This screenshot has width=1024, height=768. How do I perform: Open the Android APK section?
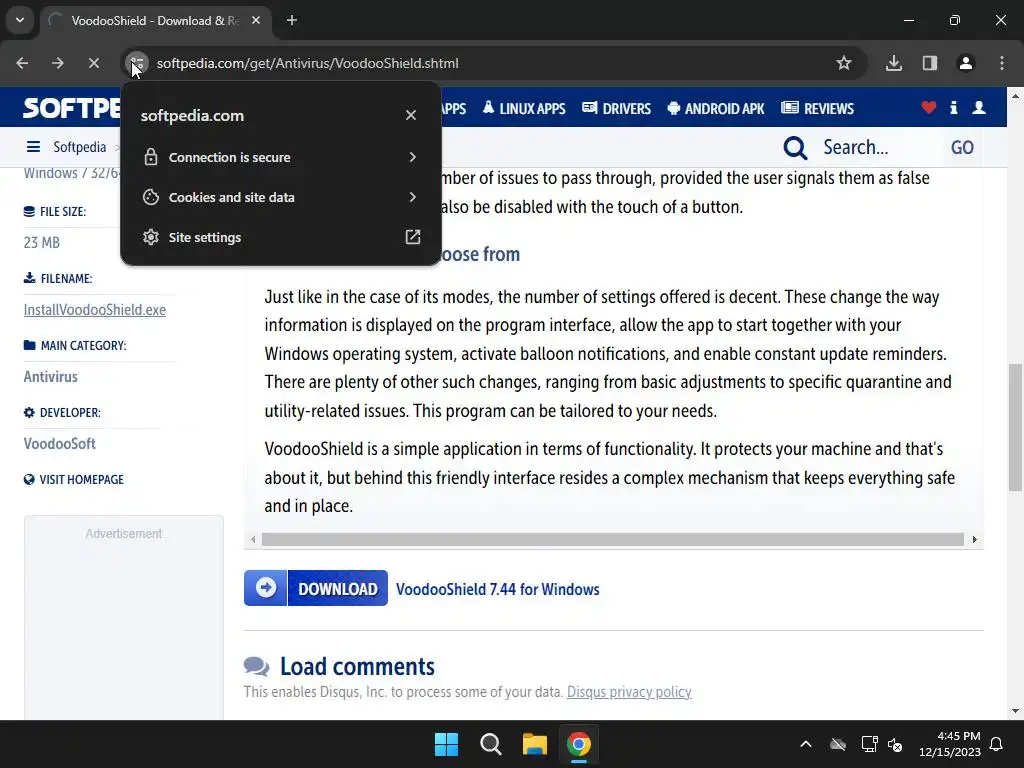pos(716,108)
